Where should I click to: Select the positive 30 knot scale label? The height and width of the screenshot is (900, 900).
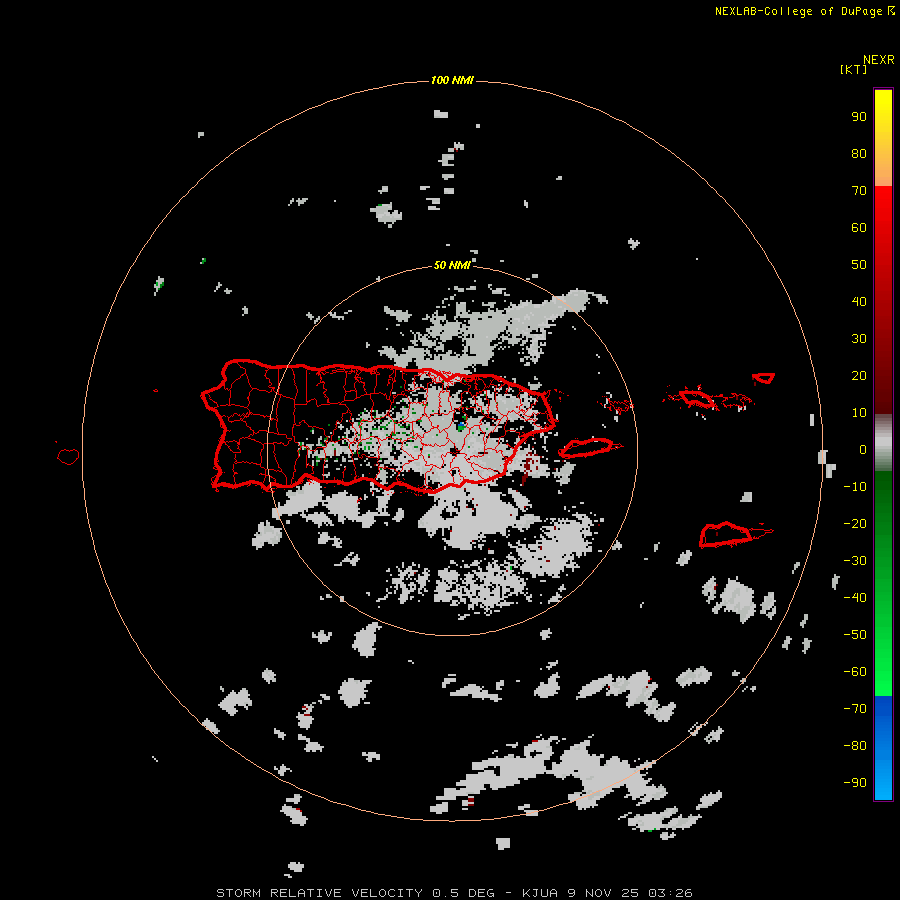pyautogui.click(x=859, y=339)
